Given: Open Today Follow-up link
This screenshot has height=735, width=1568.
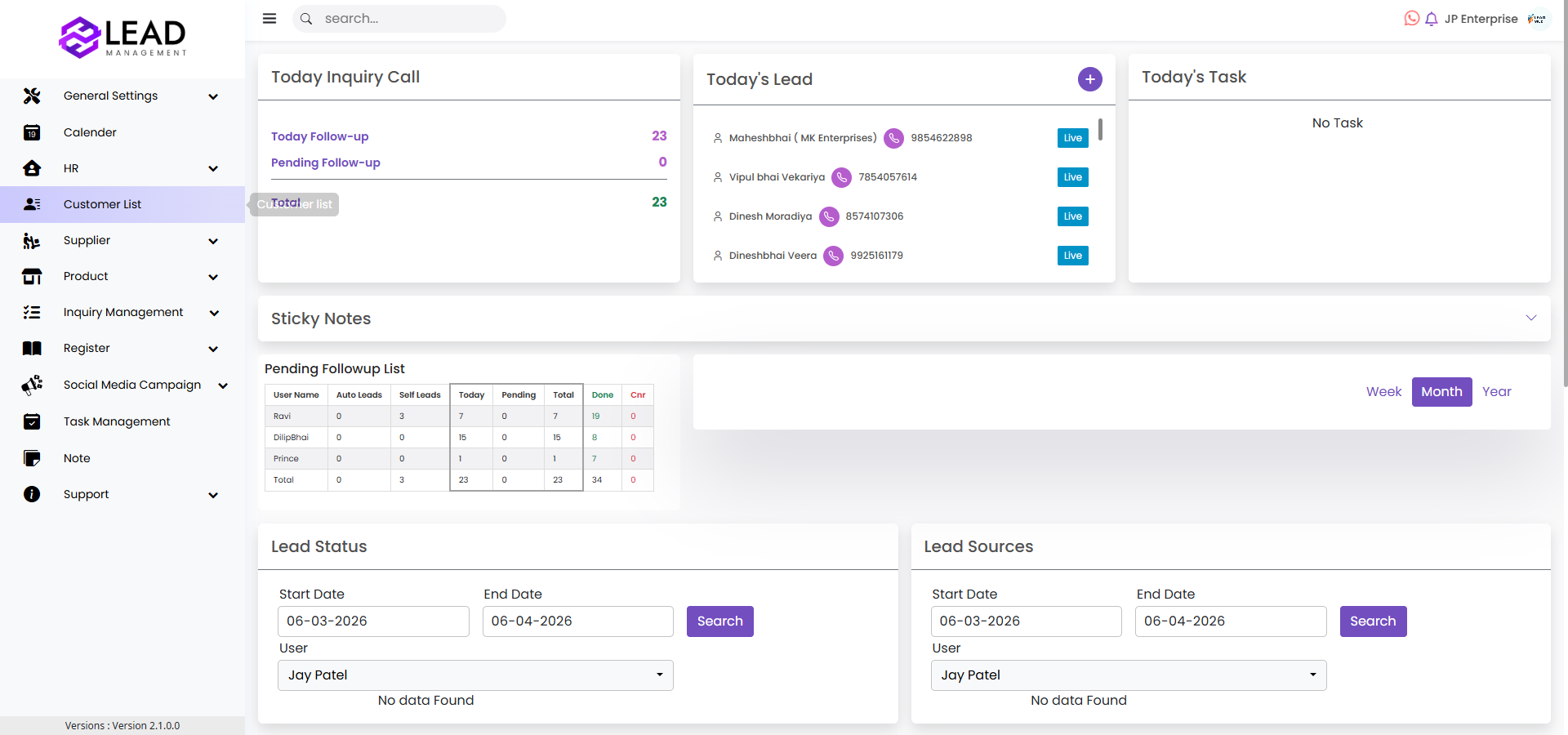Looking at the screenshot, I should point(320,136).
